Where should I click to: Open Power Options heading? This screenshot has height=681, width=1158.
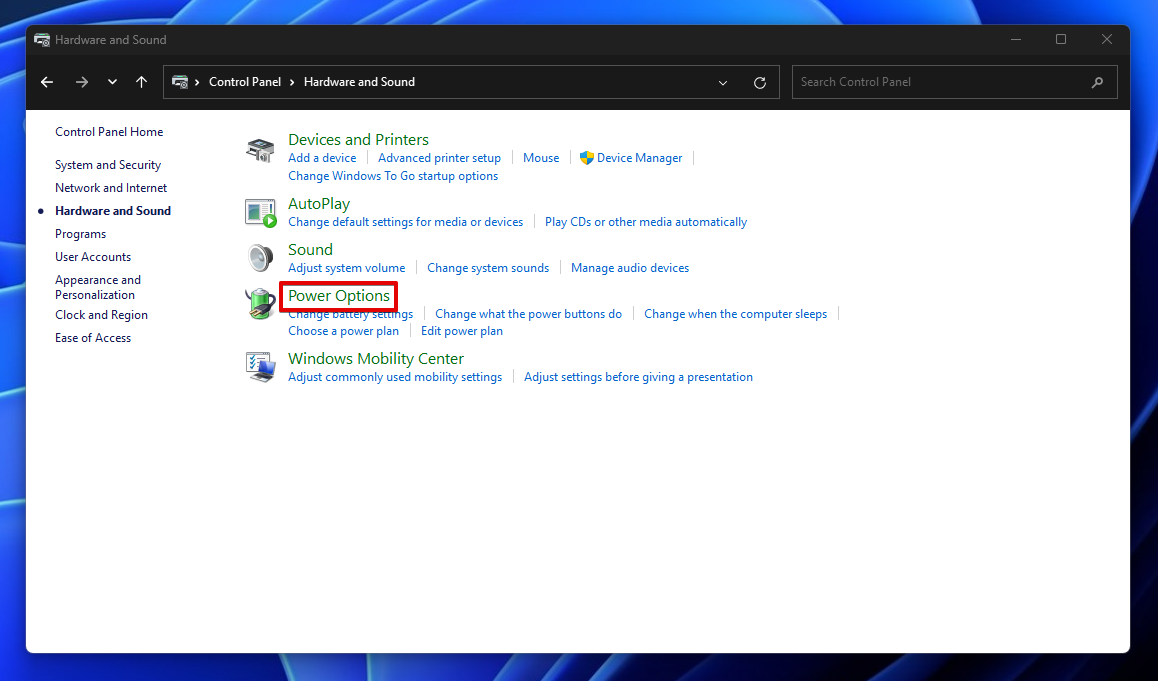coord(338,296)
